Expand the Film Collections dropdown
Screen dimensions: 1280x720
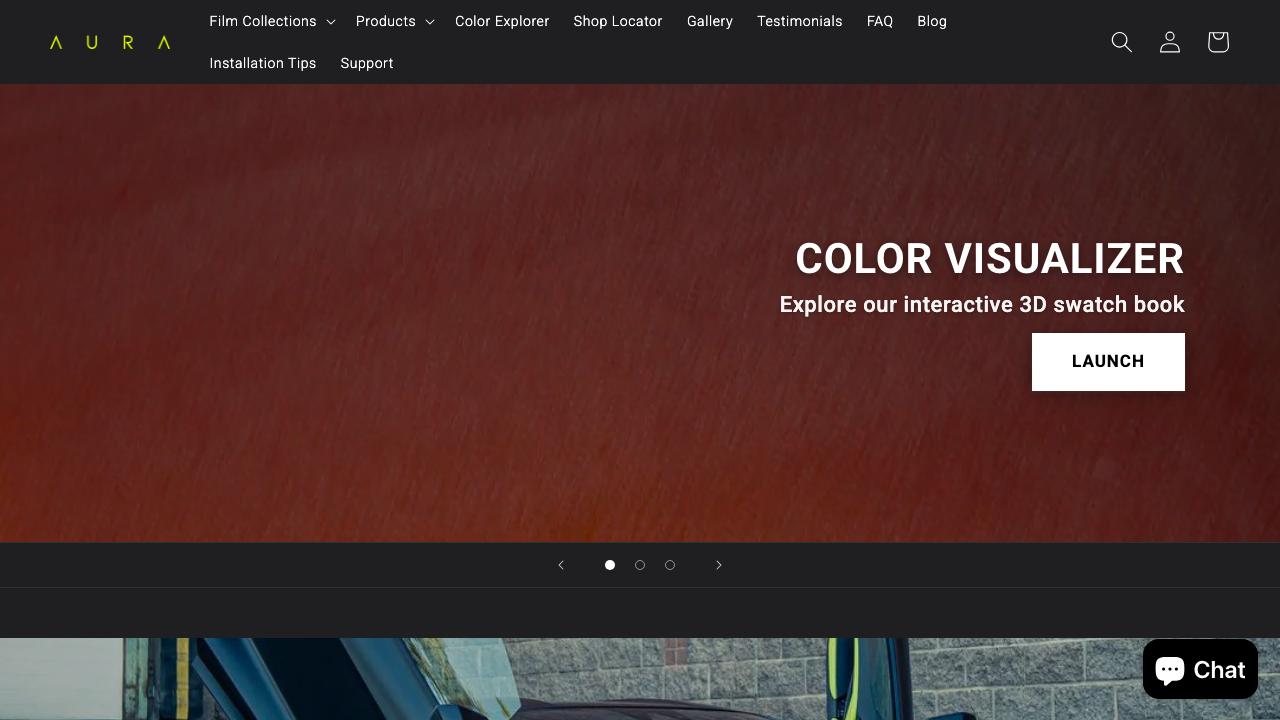click(x=271, y=21)
